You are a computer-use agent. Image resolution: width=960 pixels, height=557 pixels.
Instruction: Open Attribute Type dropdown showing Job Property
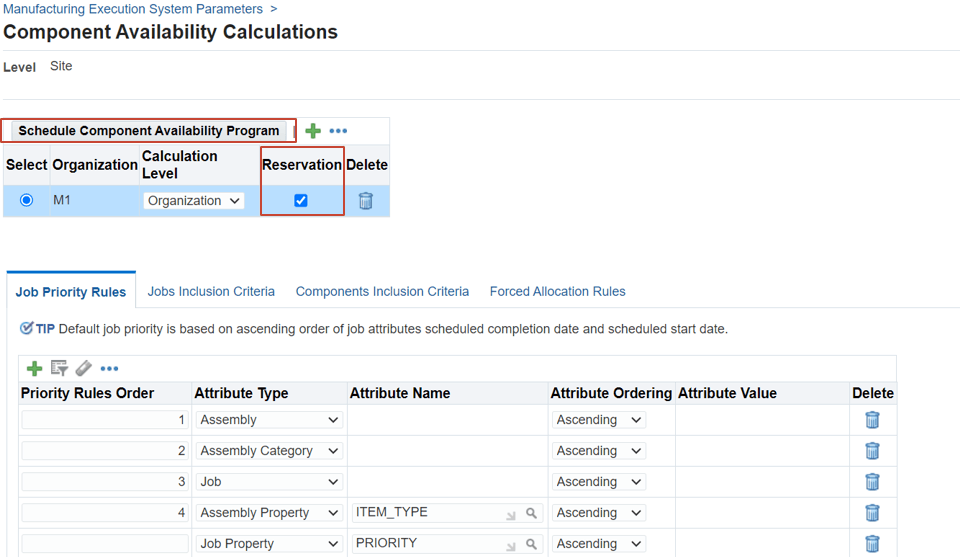[x=269, y=544]
